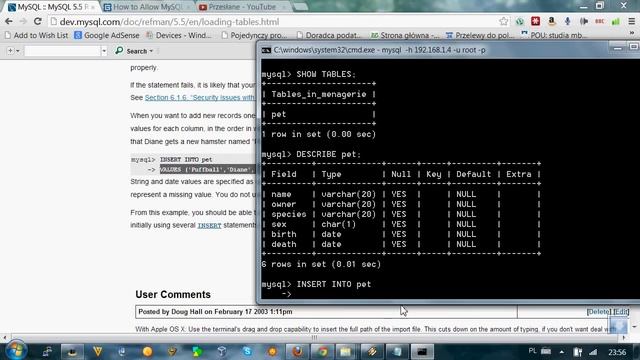Click the browser Back arrow

tap(9, 21)
